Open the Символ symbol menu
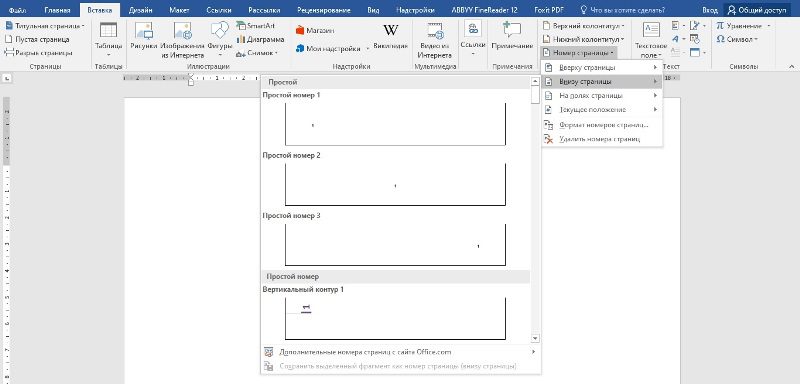This screenshot has width=800, height=384. tap(737, 39)
